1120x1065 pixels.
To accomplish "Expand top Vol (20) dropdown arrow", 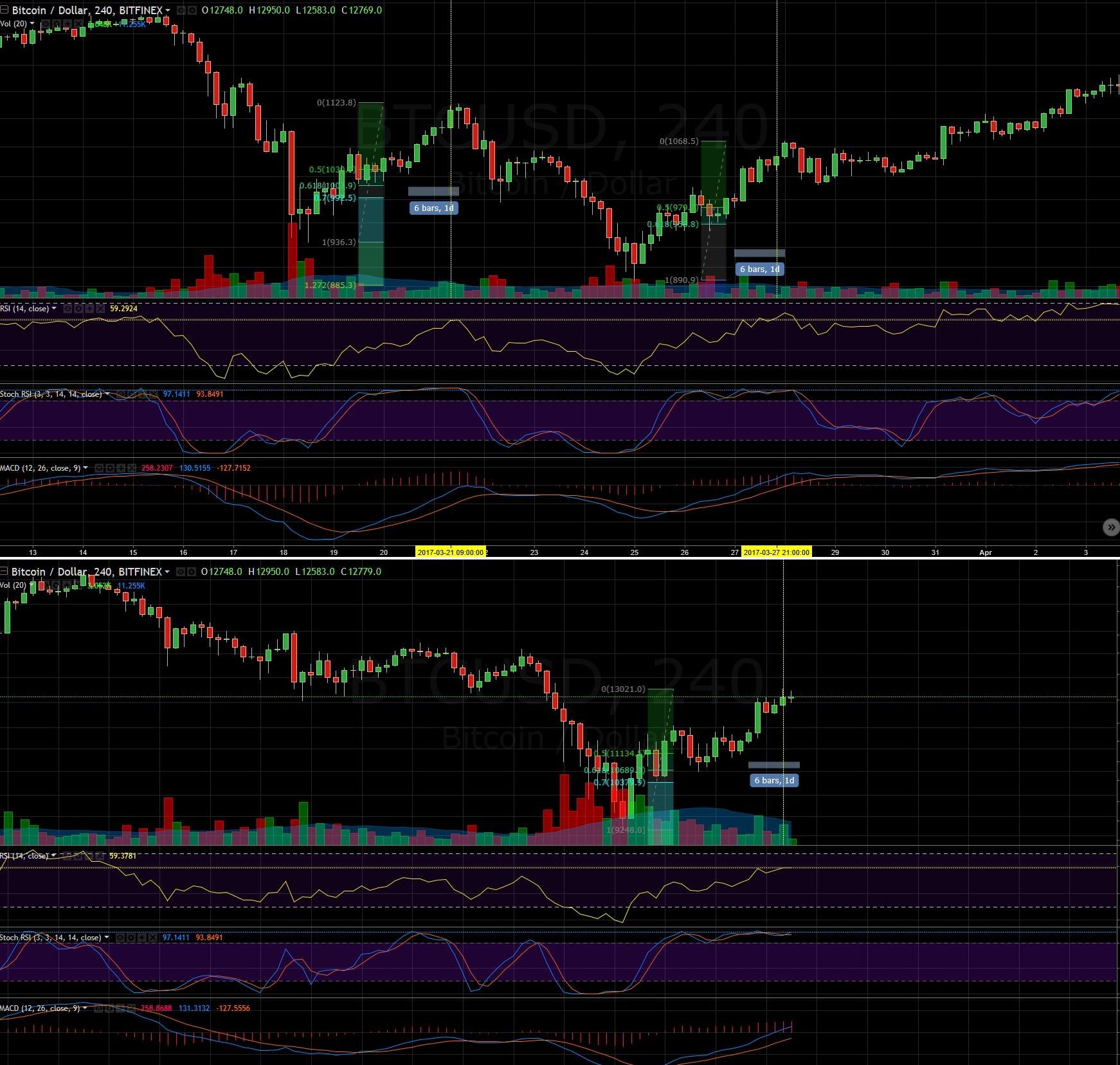I will (x=32, y=23).
